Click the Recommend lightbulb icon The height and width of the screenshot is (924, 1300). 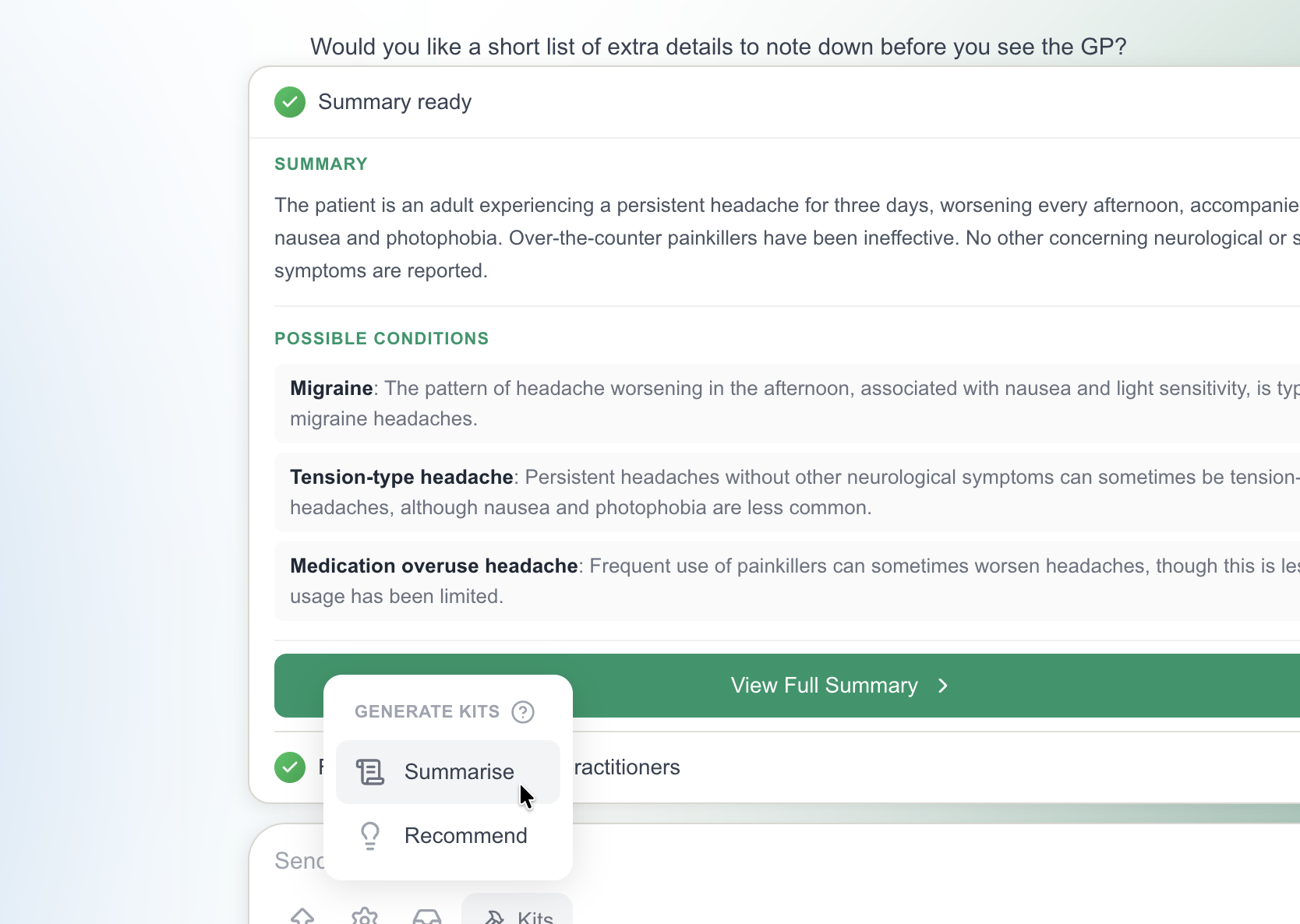[369, 835]
